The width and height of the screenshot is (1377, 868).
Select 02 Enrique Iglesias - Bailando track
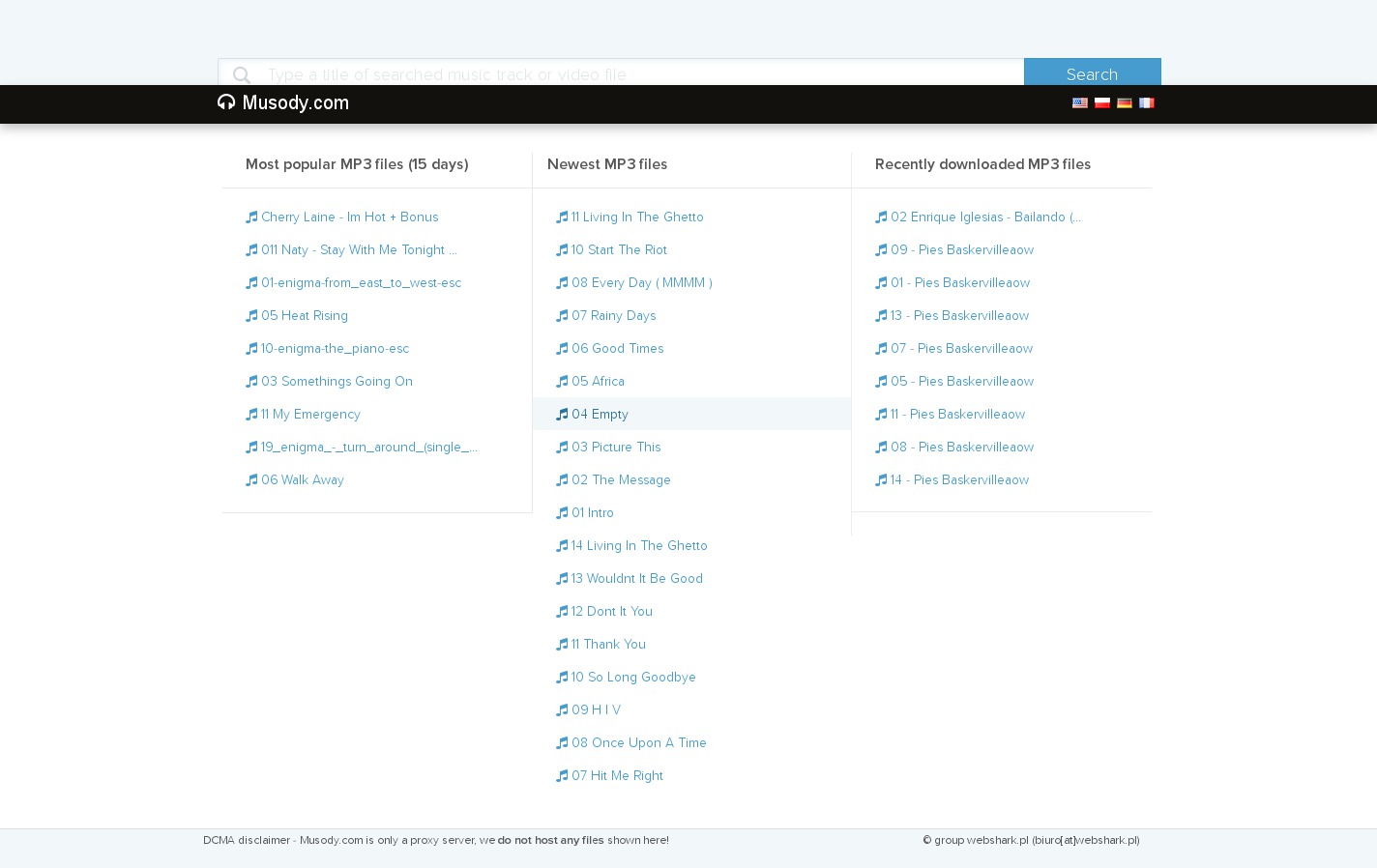click(985, 217)
